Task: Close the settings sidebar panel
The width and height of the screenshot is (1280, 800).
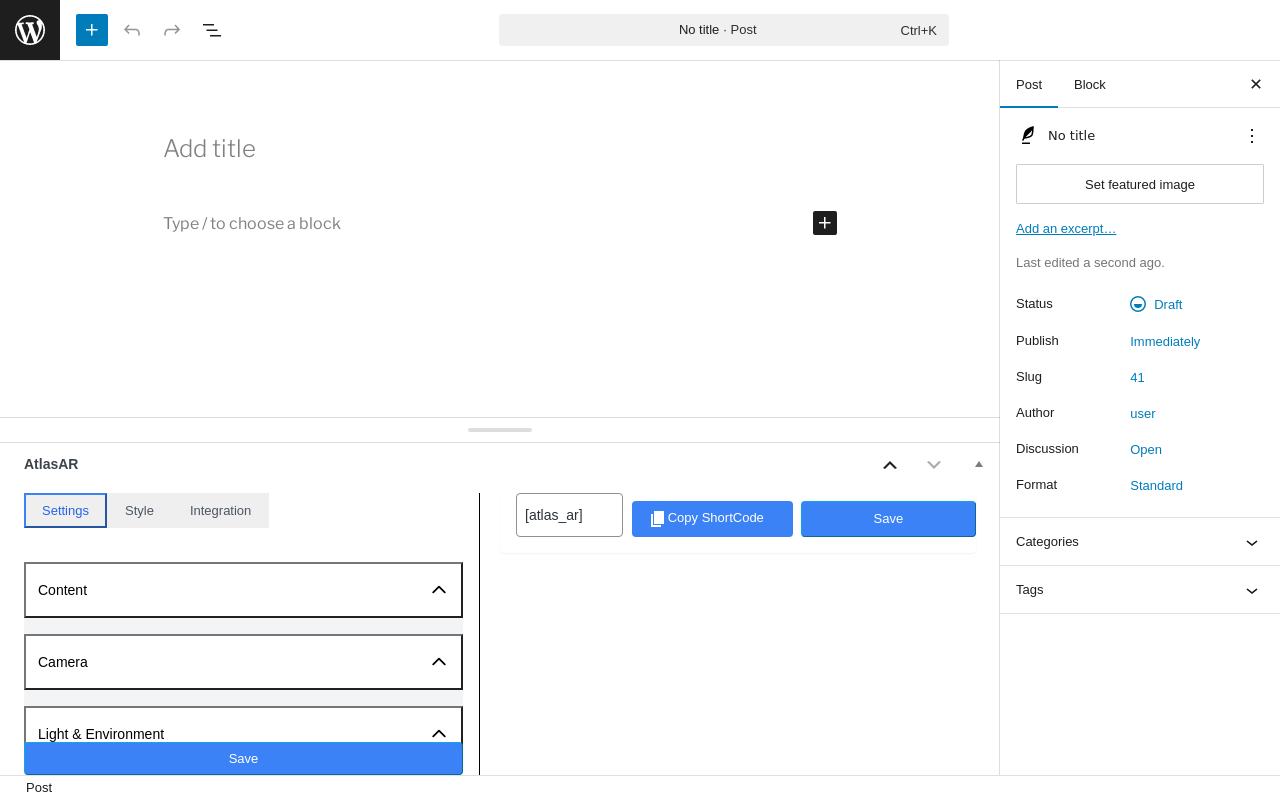Action: (1256, 84)
